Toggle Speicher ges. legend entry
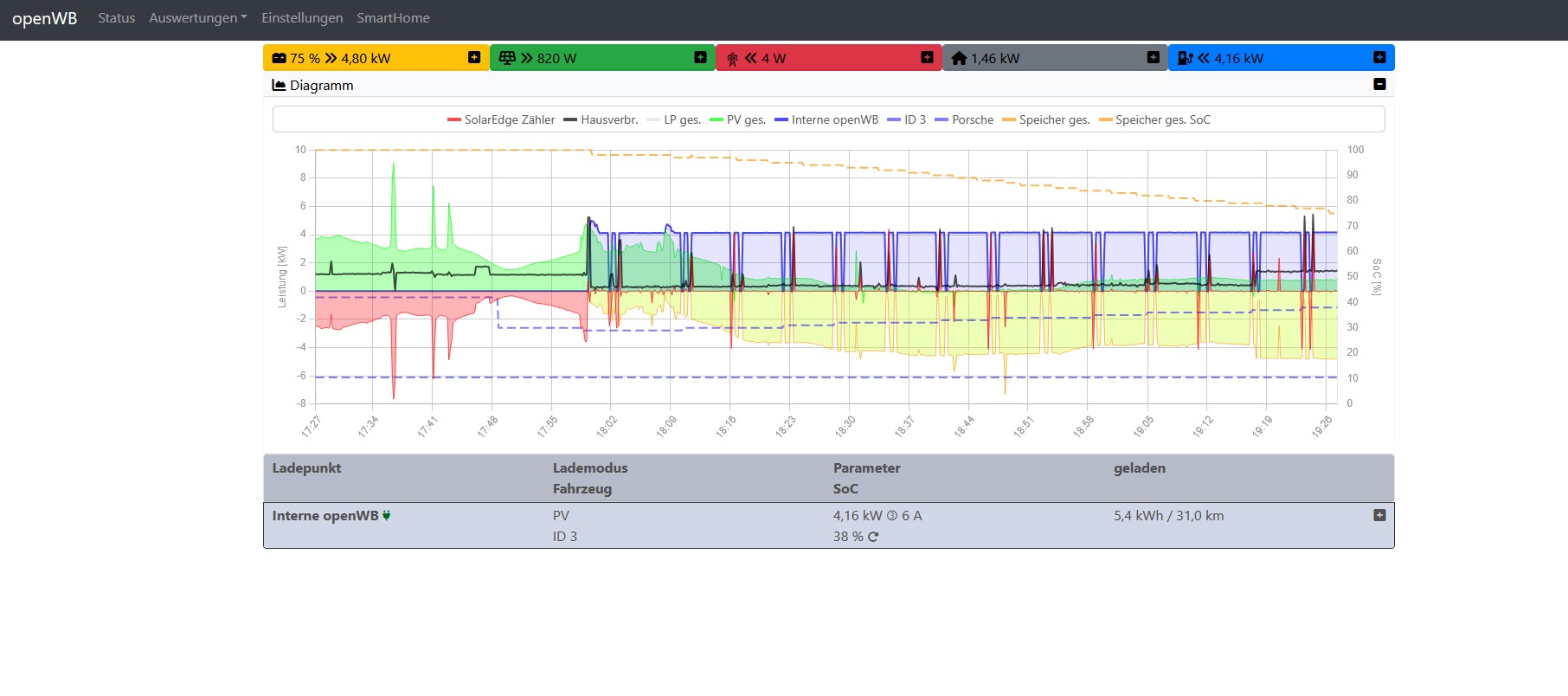Image resolution: width=1568 pixels, height=696 pixels. pos(1046,119)
